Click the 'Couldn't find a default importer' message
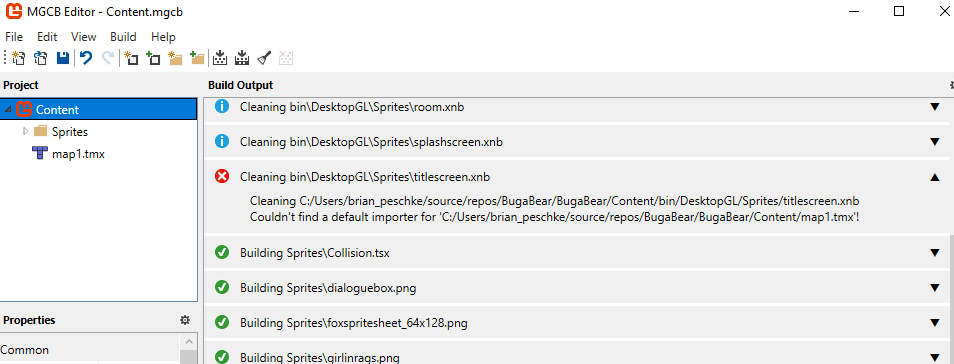 (554, 218)
